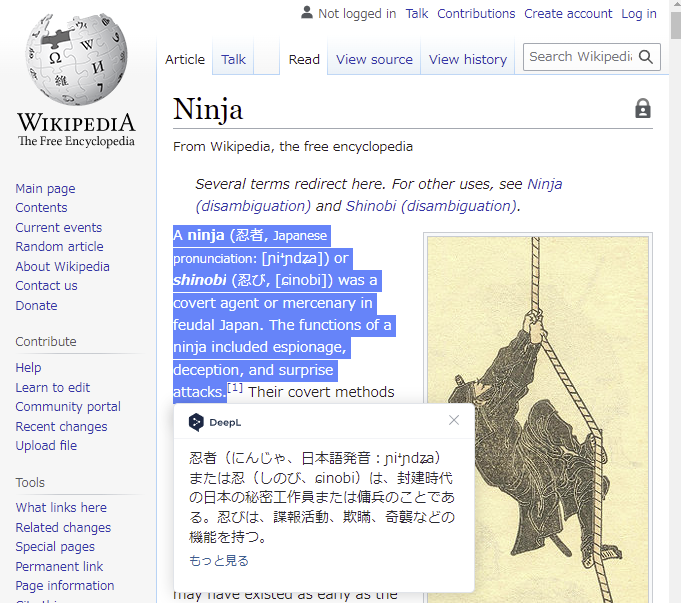Image resolution: width=681 pixels, height=603 pixels.
Task: Click the Wikipedia wordmark text
Action: coord(76,123)
